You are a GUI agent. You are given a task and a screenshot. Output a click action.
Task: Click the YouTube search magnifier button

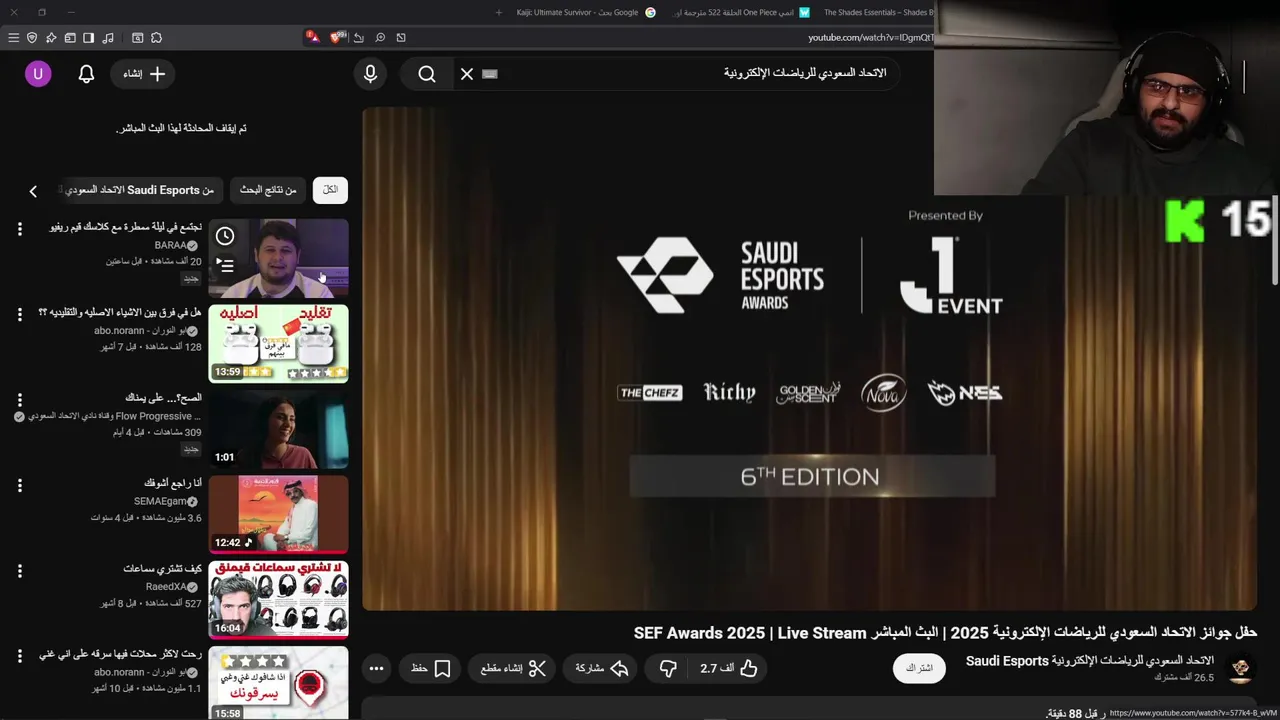click(x=427, y=74)
